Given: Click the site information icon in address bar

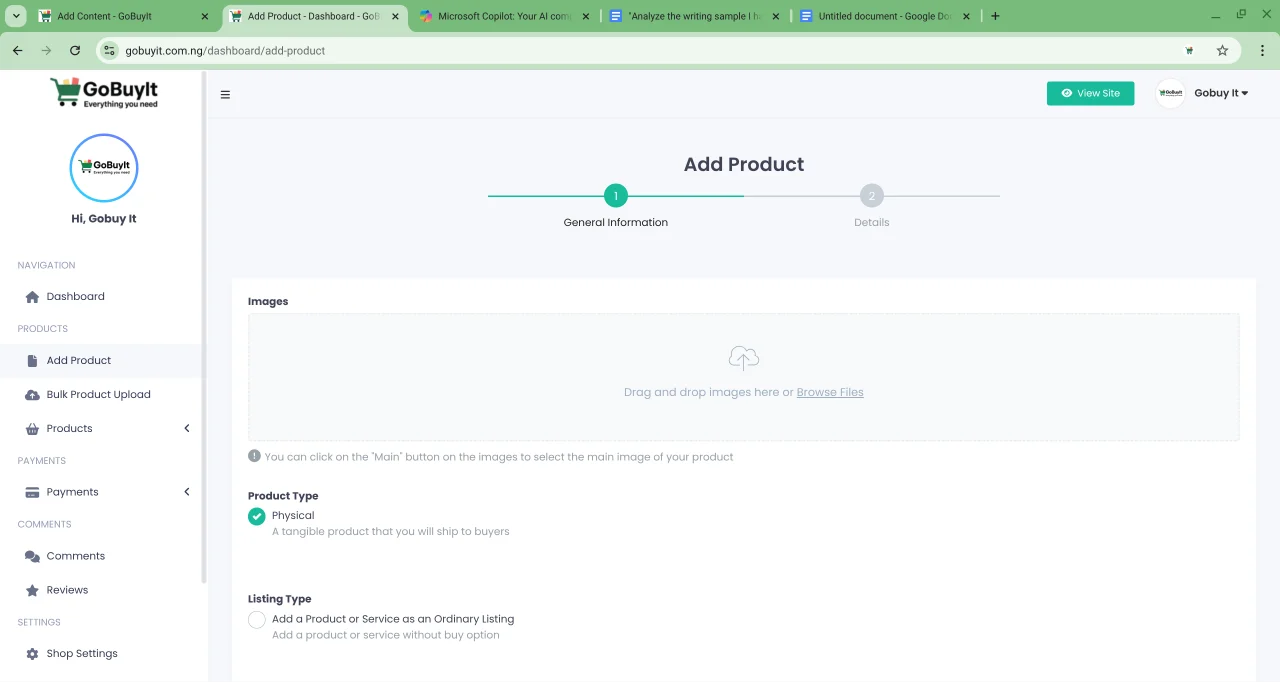Looking at the screenshot, I should tap(110, 50).
